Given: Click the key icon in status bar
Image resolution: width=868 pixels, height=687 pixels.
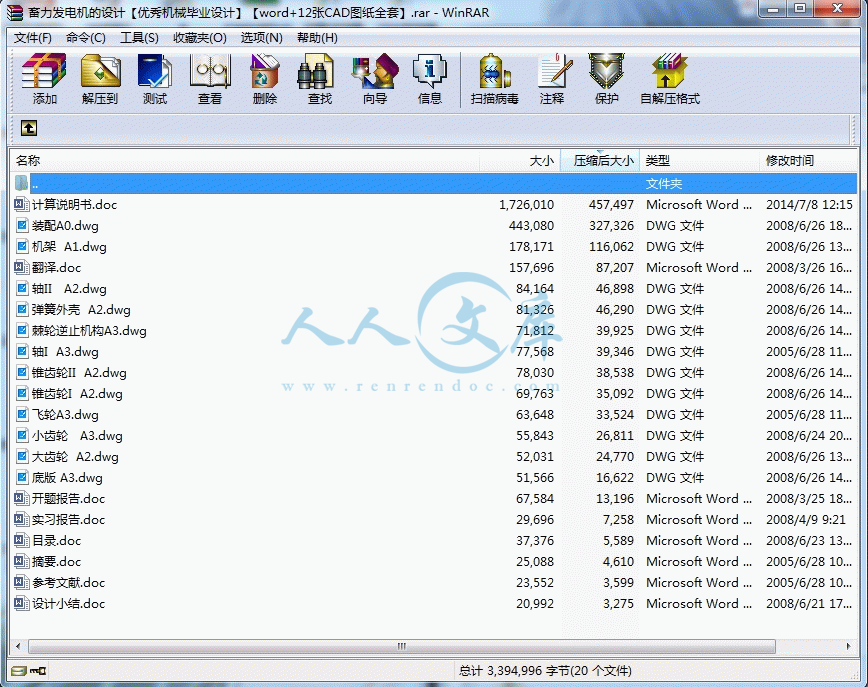Looking at the screenshot, I should tap(38, 671).
